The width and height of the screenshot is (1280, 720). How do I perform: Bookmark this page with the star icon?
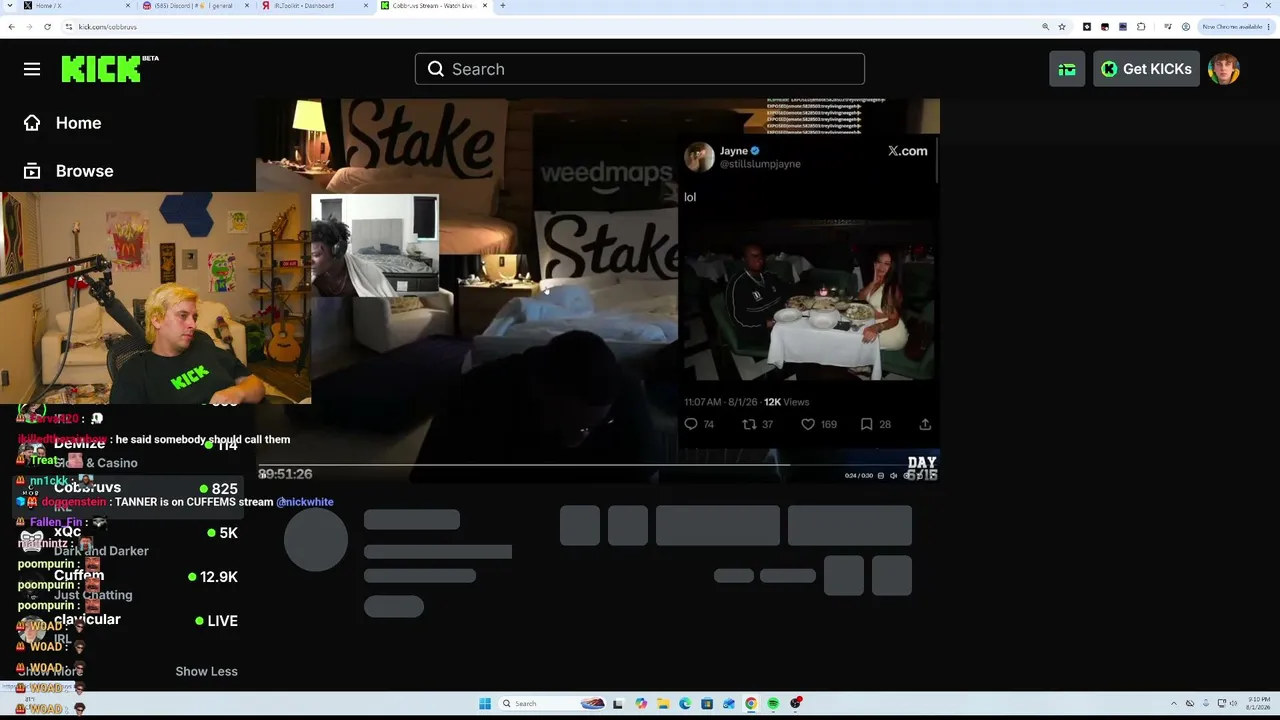(x=1062, y=27)
